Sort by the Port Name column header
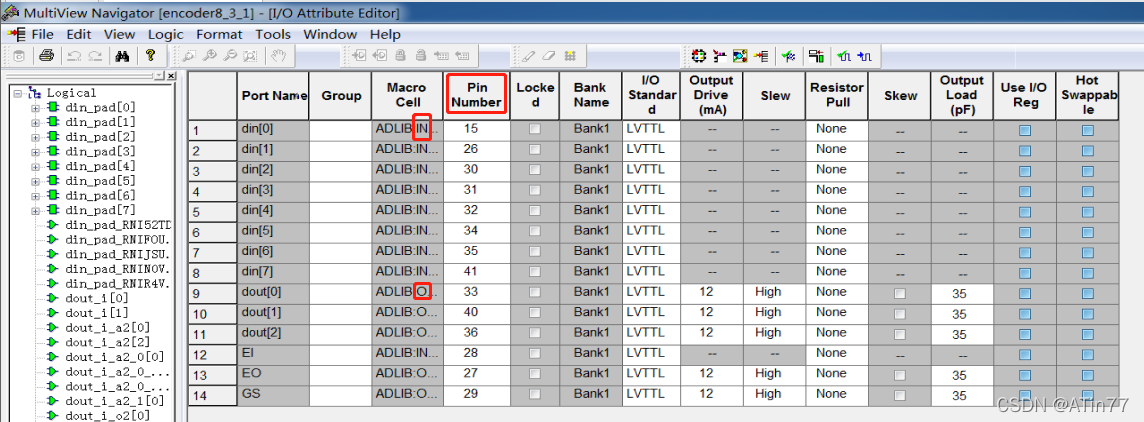The height and width of the screenshot is (422, 1144). point(274,96)
